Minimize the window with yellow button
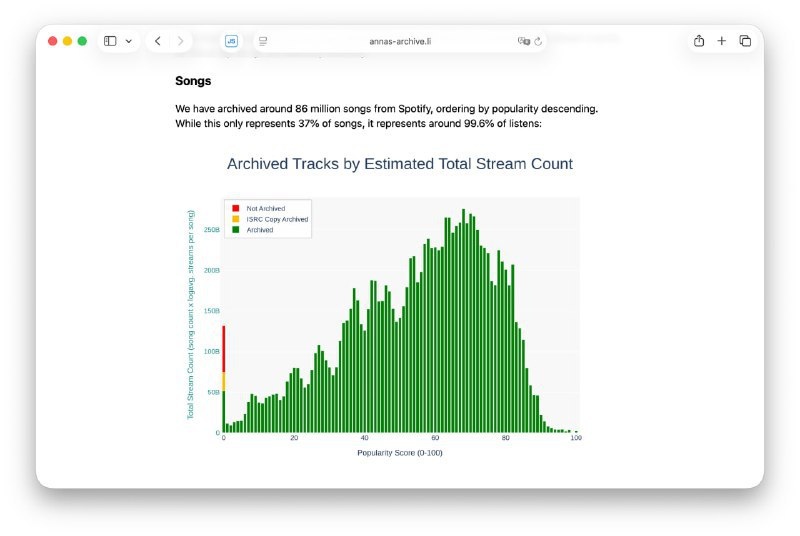 tap(67, 41)
